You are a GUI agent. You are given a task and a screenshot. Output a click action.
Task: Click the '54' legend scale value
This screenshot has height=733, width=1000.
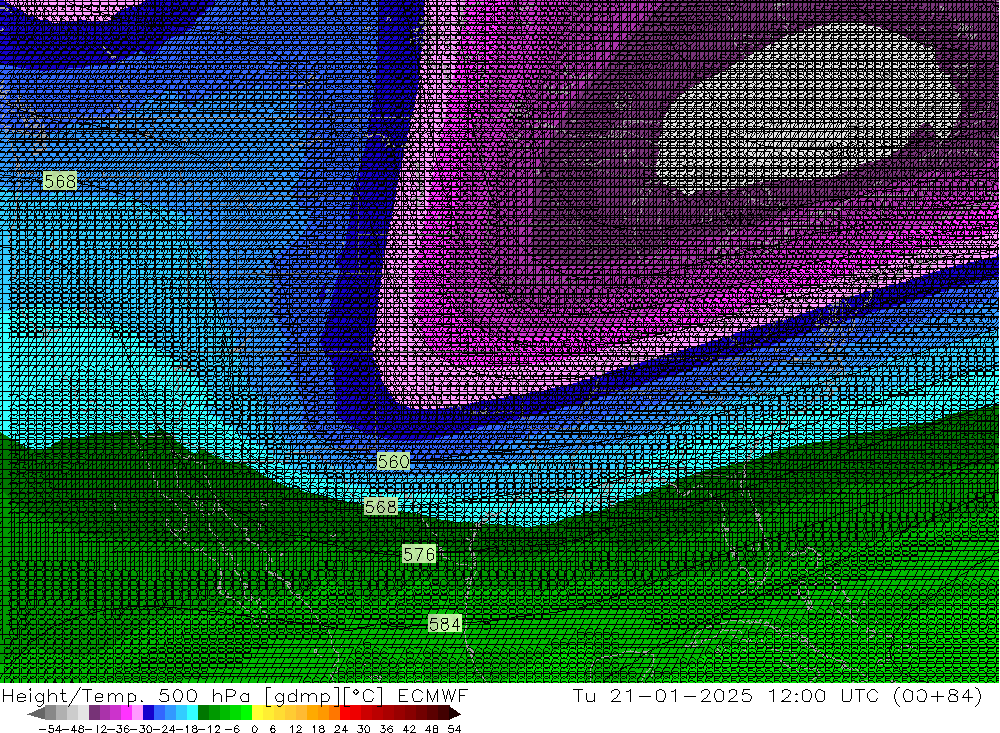(454, 729)
